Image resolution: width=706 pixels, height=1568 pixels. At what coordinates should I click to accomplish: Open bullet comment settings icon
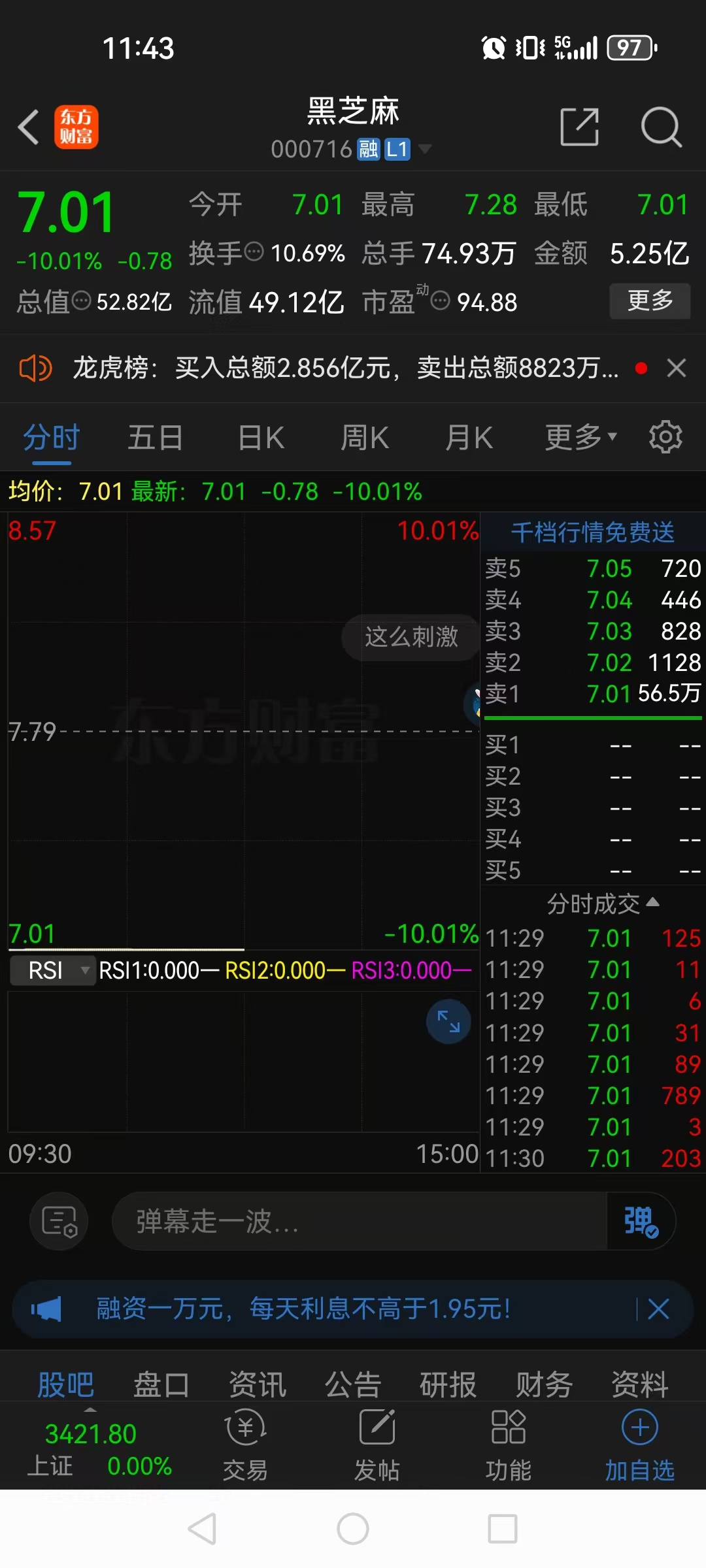[x=59, y=1222]
